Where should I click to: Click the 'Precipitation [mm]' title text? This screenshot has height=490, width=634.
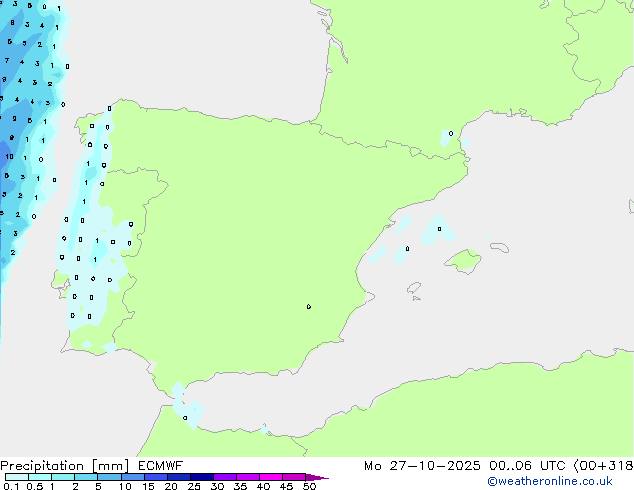coord(64,466)
